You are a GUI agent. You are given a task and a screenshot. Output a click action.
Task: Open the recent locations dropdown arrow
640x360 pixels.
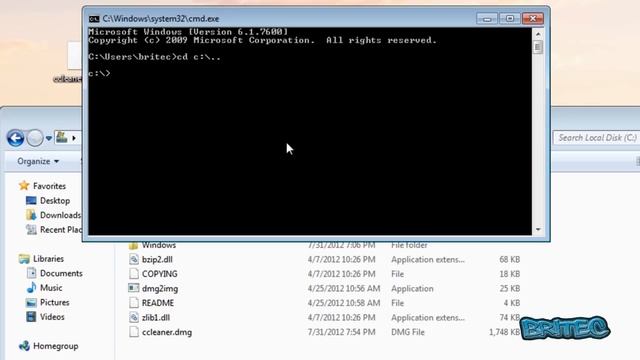click(x=49, y=138)
